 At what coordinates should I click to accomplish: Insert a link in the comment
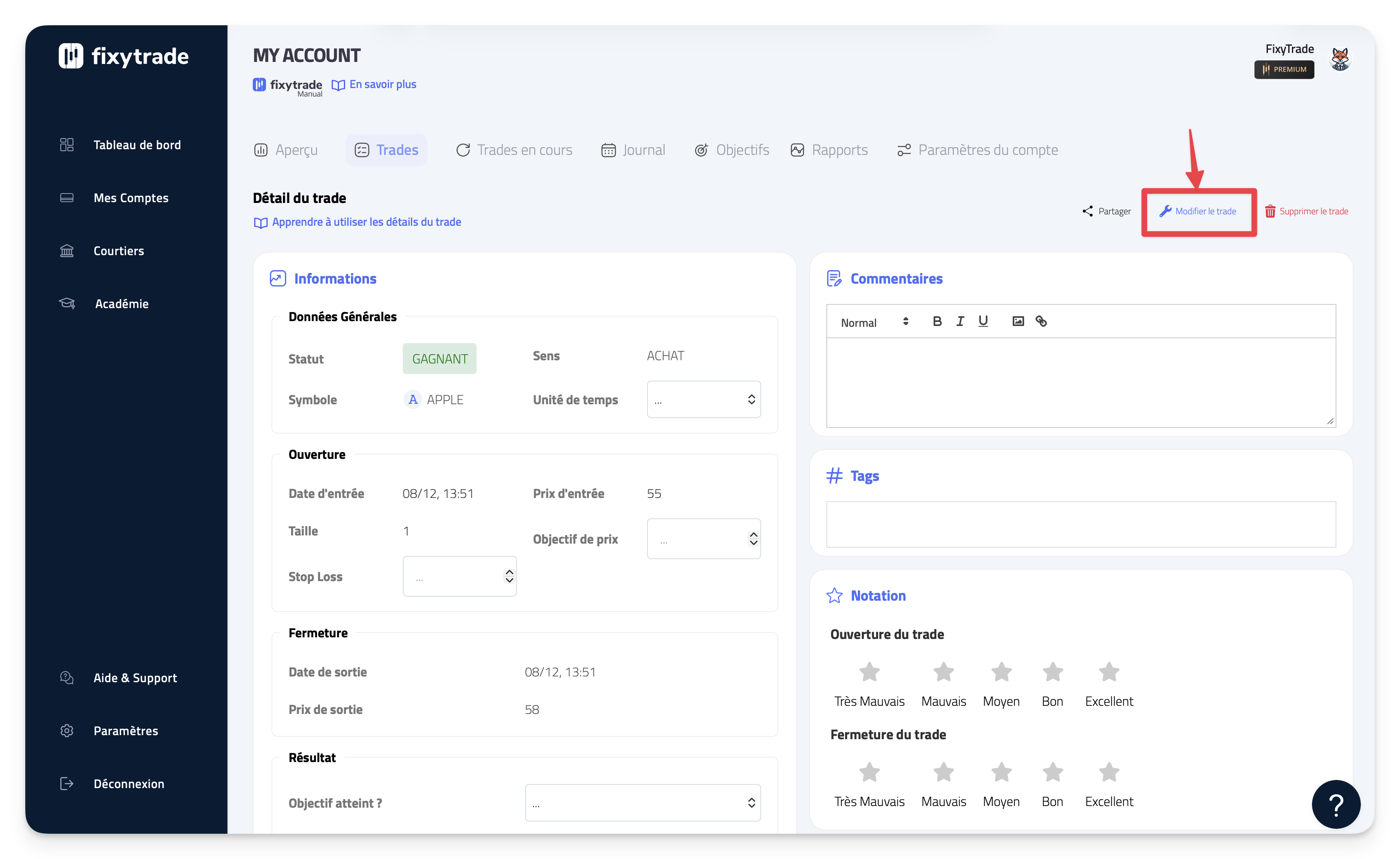tap(1041, 322)
